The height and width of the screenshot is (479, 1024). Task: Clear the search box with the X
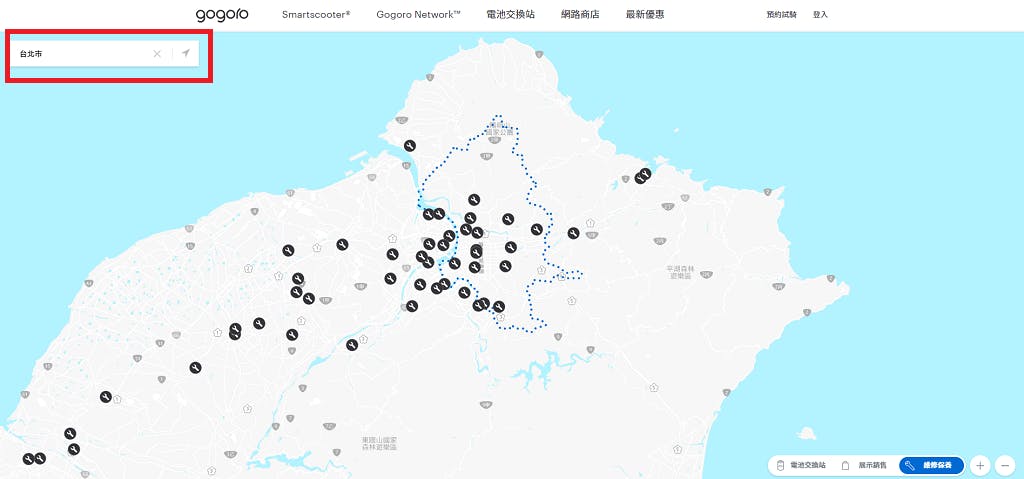pos(157,54)
